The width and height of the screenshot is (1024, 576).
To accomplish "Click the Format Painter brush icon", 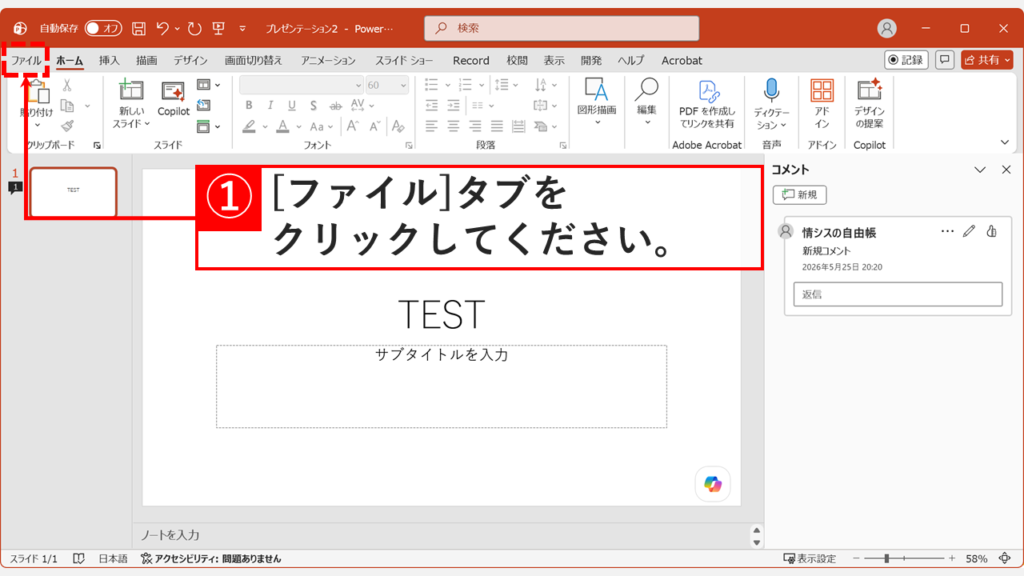I will coord(67,126).
